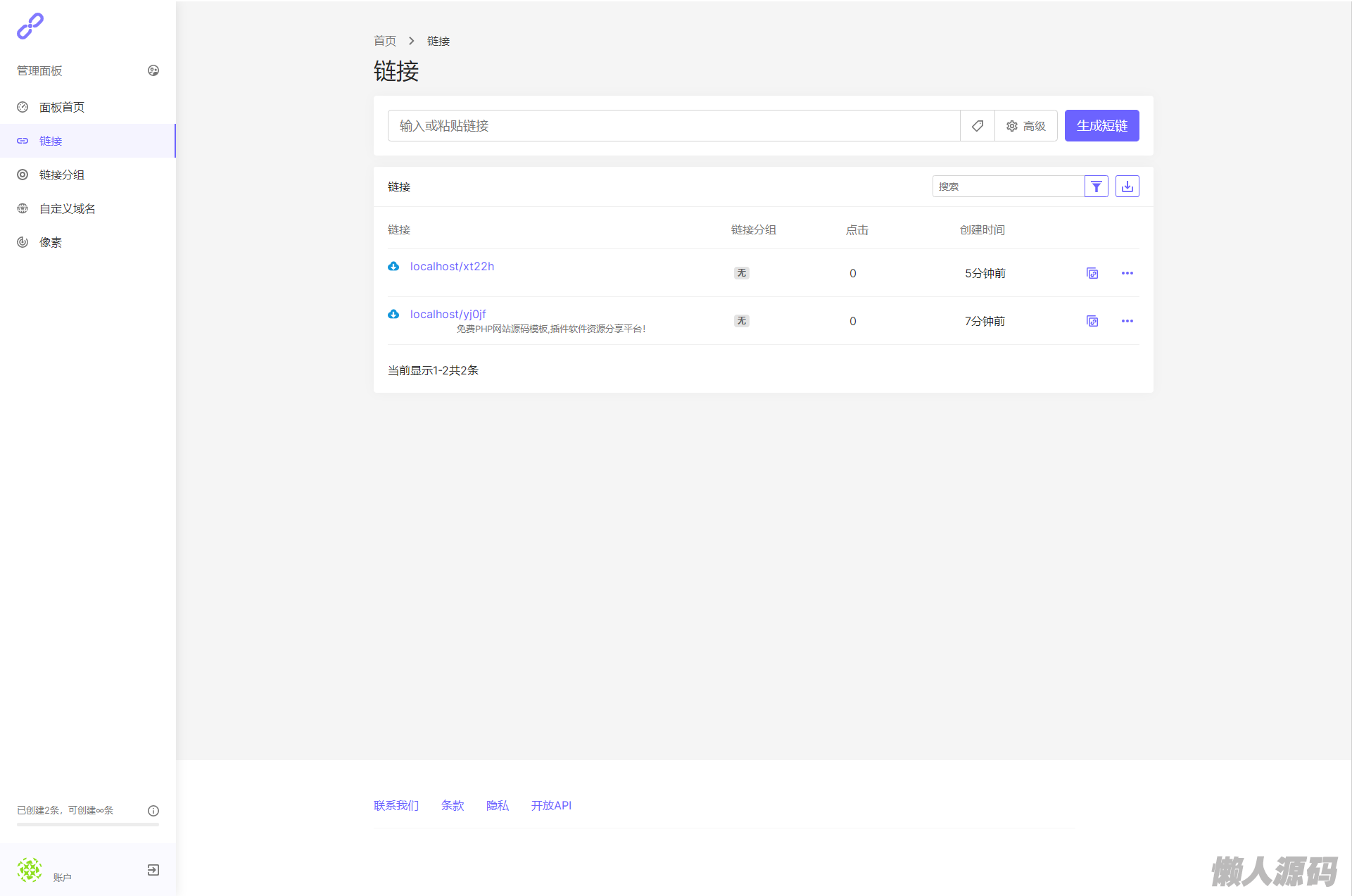Focus the 输入或粘贴链接 input field
The image size is (1352, 896).
pyautogui.click(x=673, y=126)
